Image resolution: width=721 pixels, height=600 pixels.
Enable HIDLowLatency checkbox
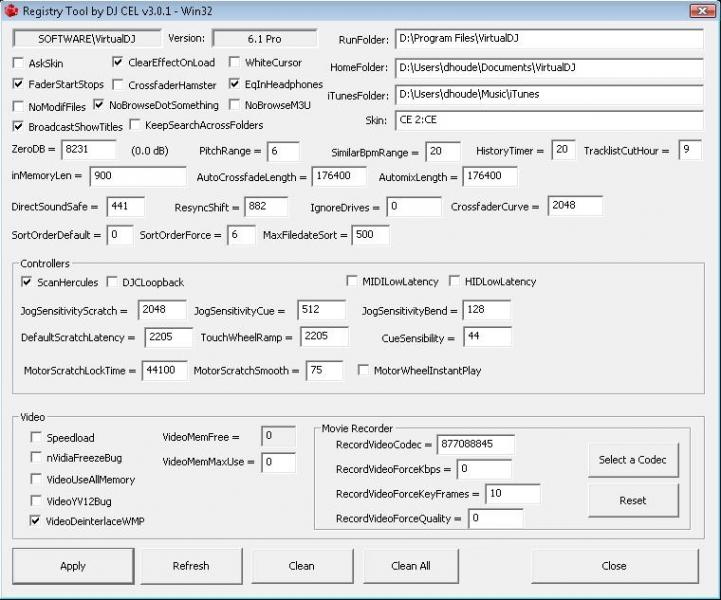point(454,281)
